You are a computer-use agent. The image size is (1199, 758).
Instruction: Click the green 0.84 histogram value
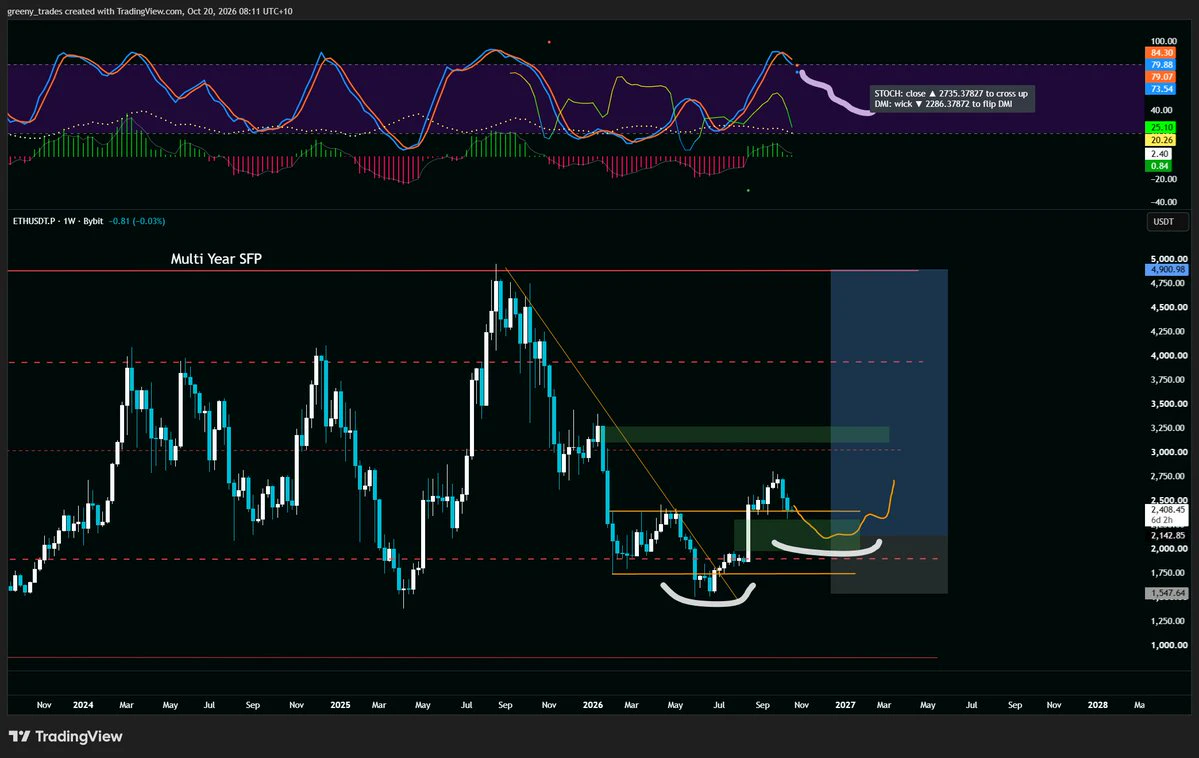coord(1159,166)
